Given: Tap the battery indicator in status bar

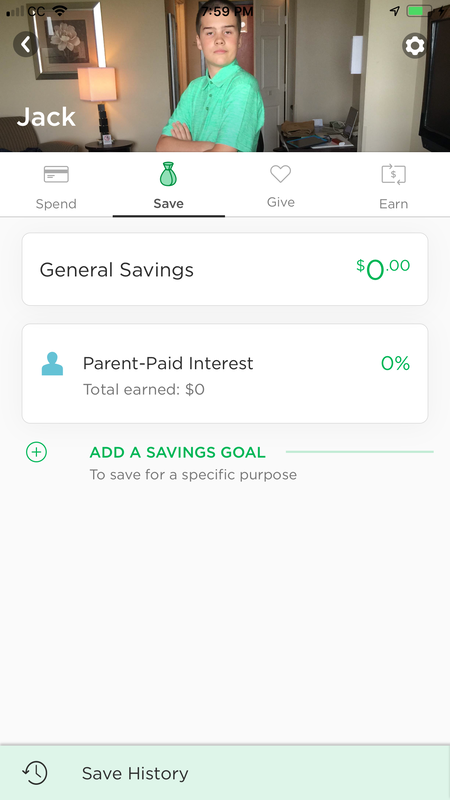Looking at the screenshot, I should click(420, 11).
